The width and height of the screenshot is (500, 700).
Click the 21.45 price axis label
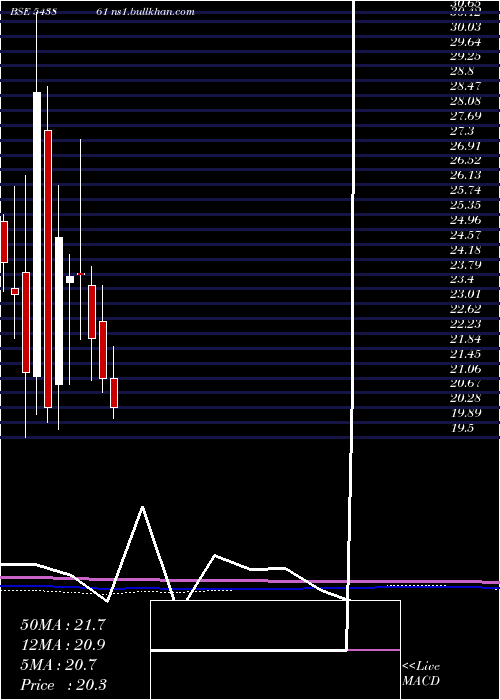coord(466,354)
